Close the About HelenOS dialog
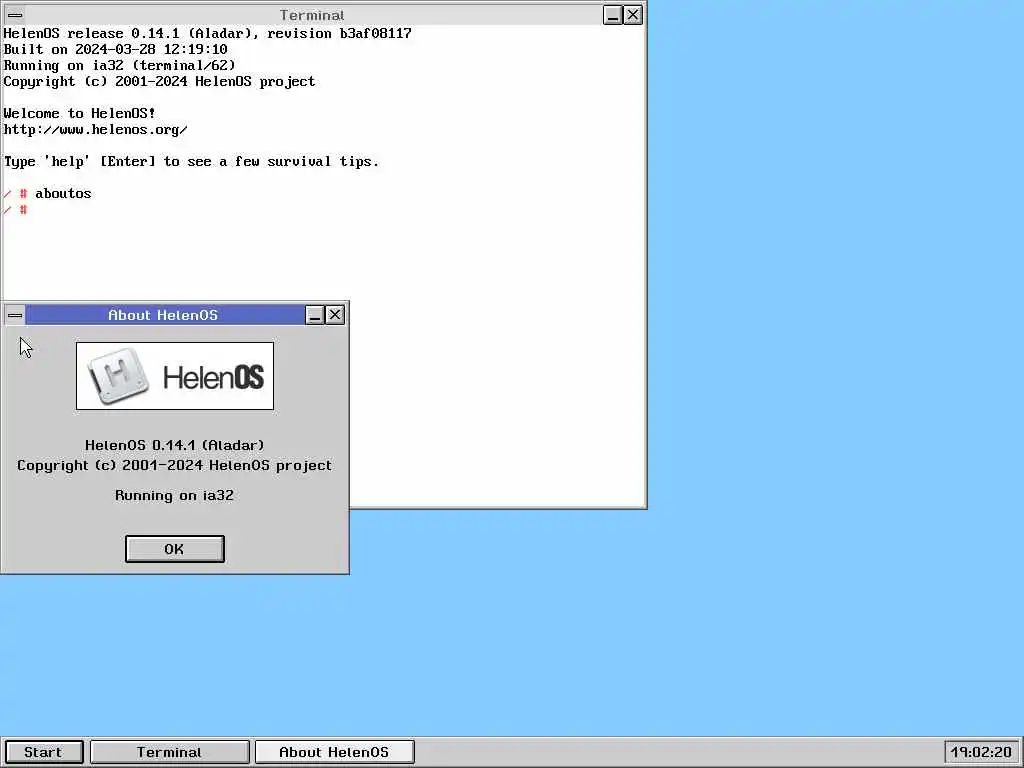The image size is (1024, 768). (335, 315)
